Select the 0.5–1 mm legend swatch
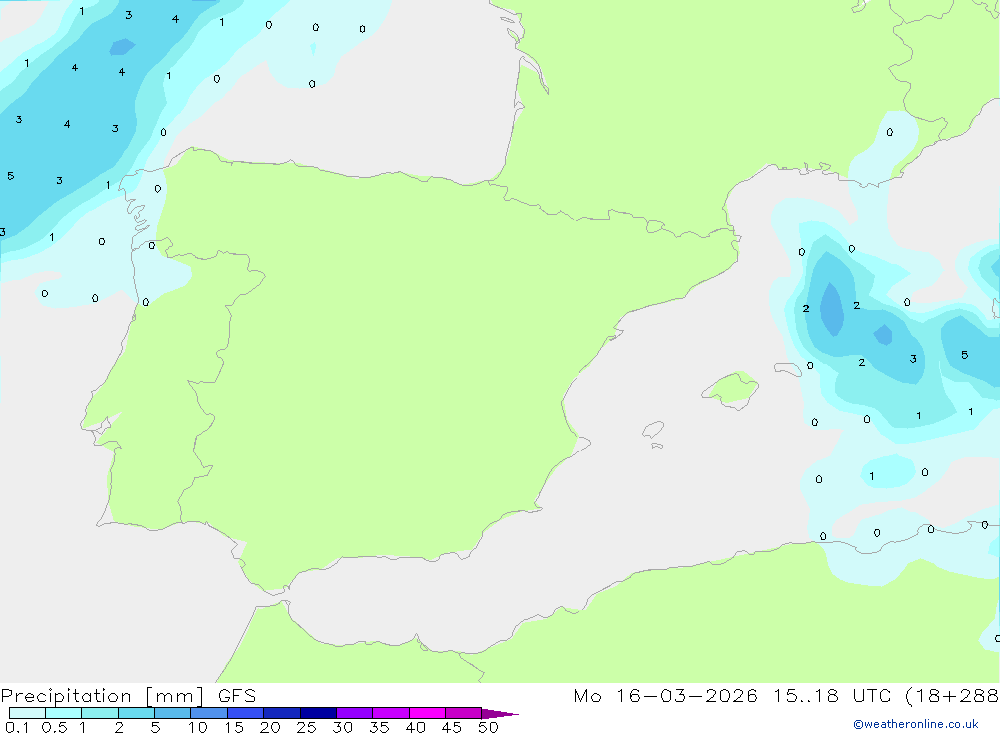The height and width of the screenshot is (733, 1000). pyautogui.click(x=63, y=713)
